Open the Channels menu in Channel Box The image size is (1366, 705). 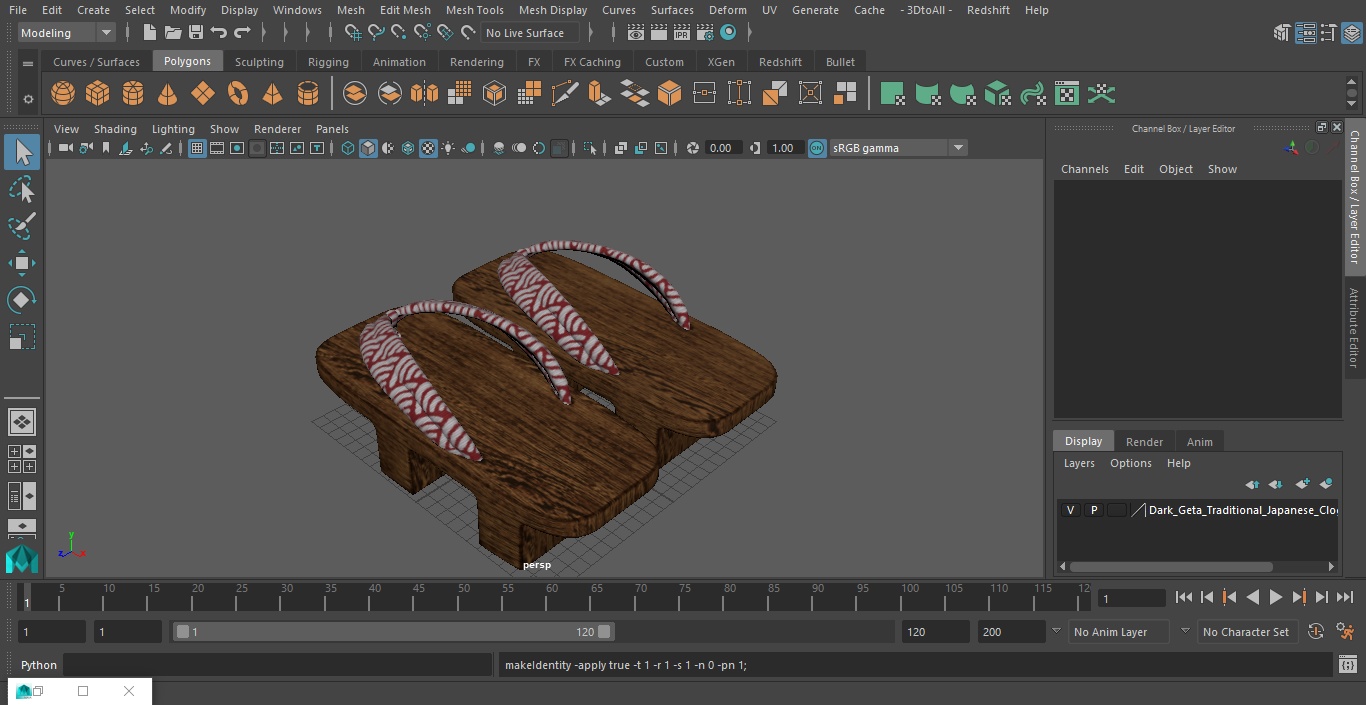(x=1084, y=169)
